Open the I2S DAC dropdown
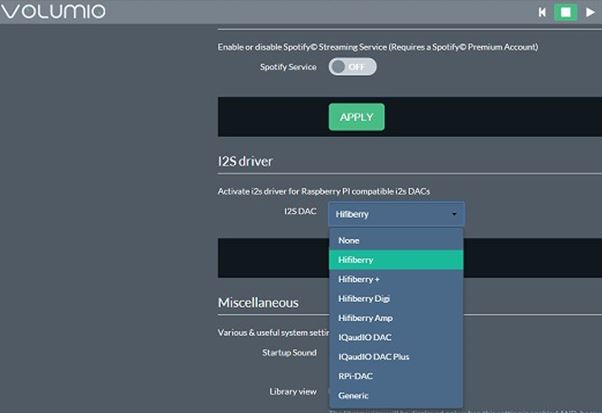The image size is (602, 413). tap(397, 214)
